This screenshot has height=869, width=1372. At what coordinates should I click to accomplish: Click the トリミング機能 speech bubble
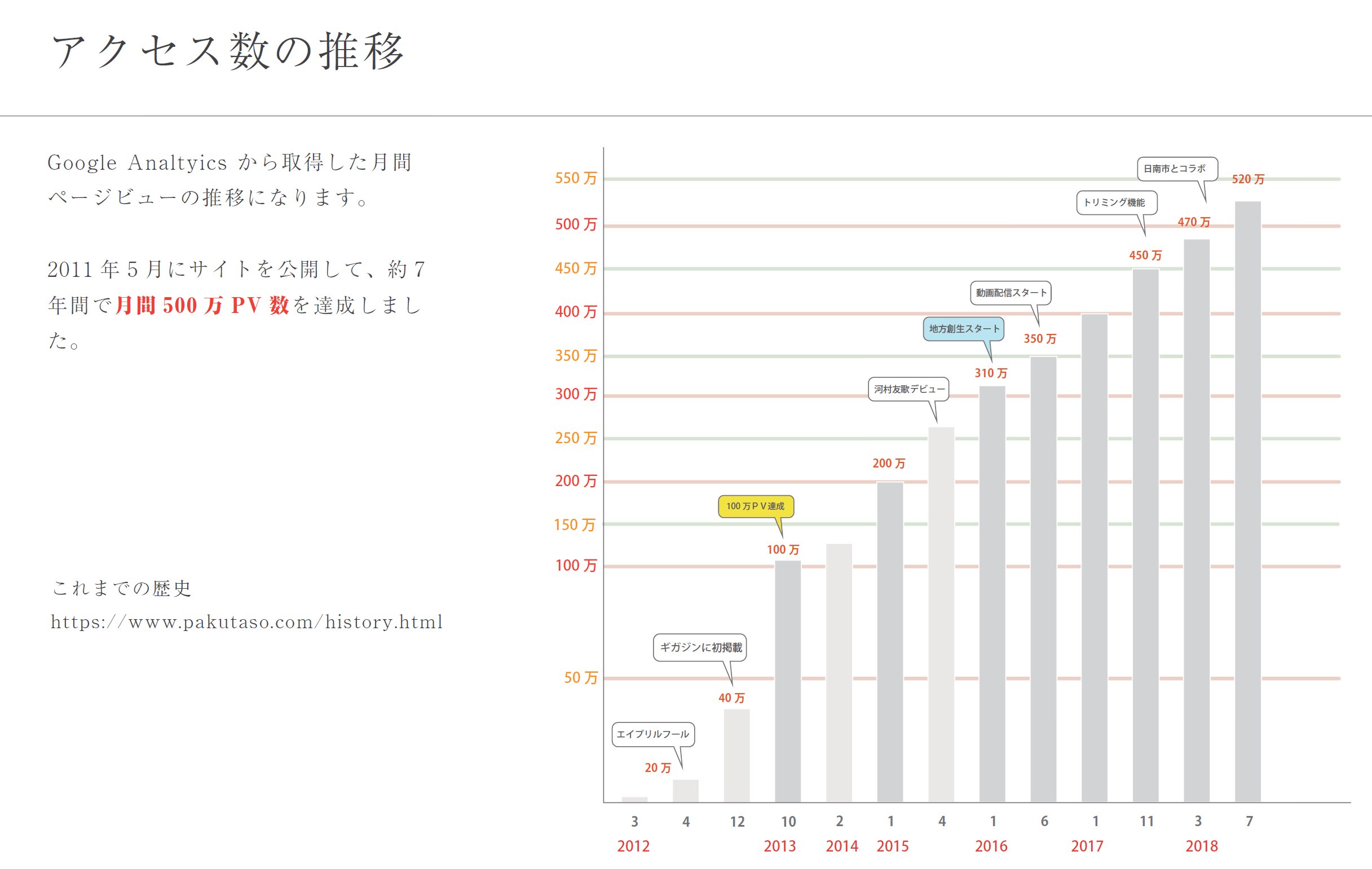1116,202
